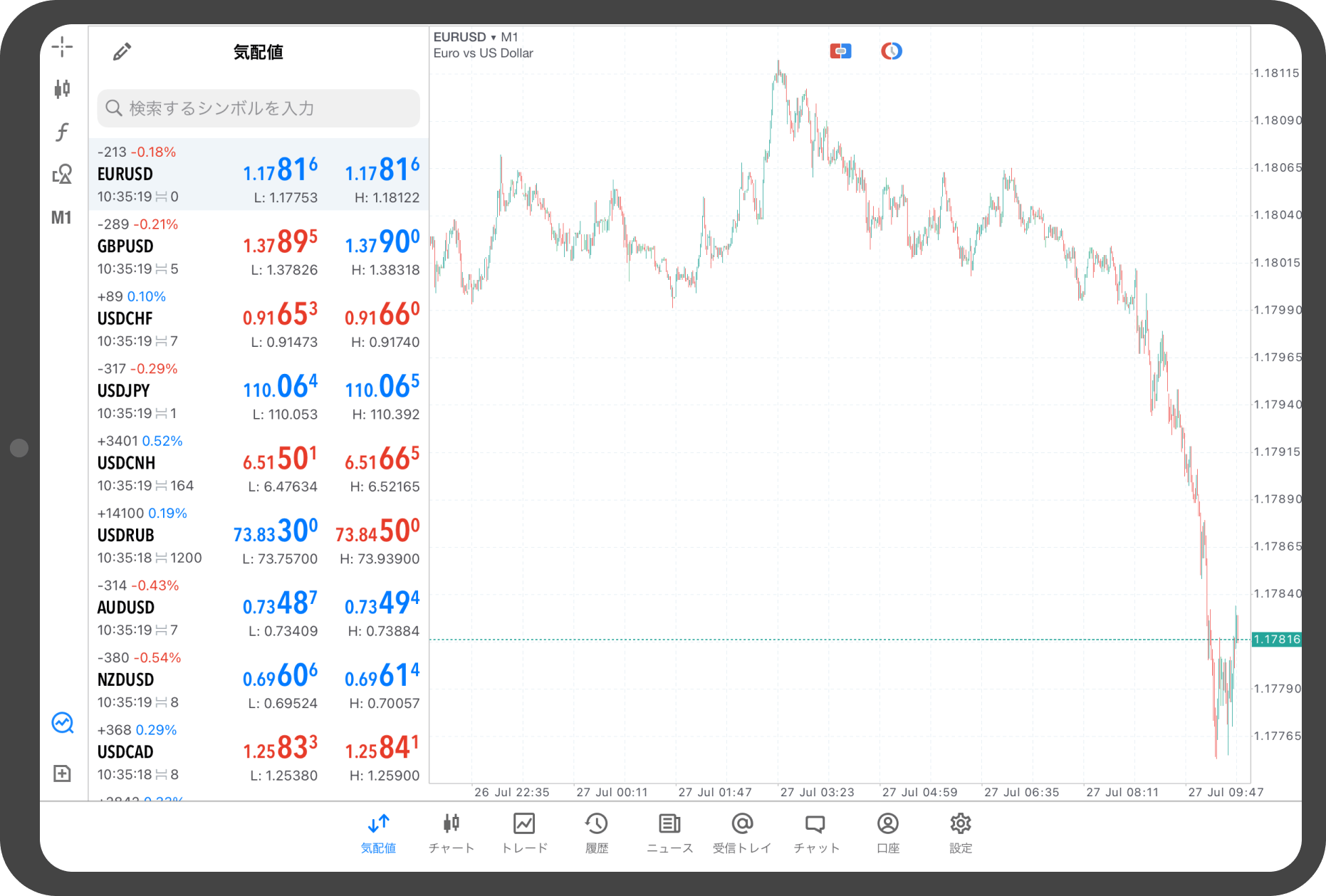Open the 設定 settings tab

click(960, 833)
